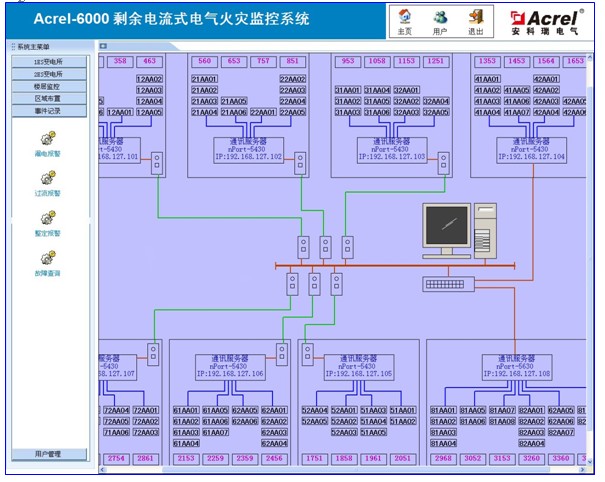Select node label 82AA04
The height and width of the screenshot is (482, 605).
(x=531, y=444)
